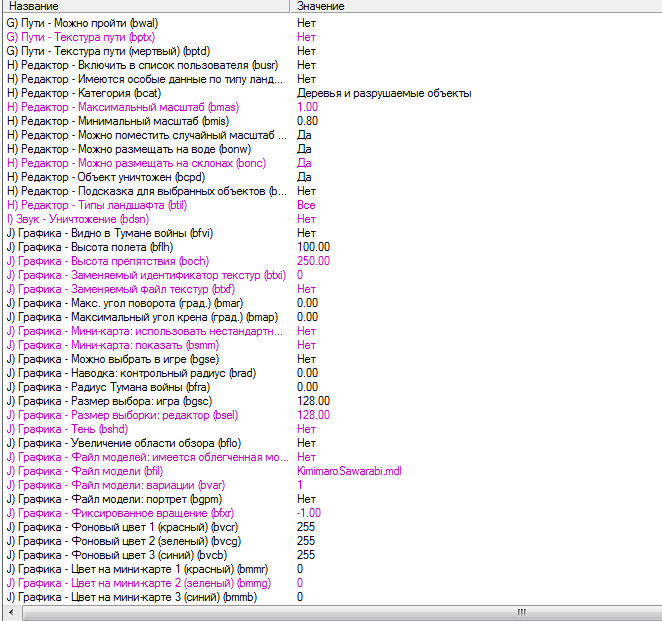Click the Название column header
The width and height of the screenshot is (662, 621).
point(146,6)
